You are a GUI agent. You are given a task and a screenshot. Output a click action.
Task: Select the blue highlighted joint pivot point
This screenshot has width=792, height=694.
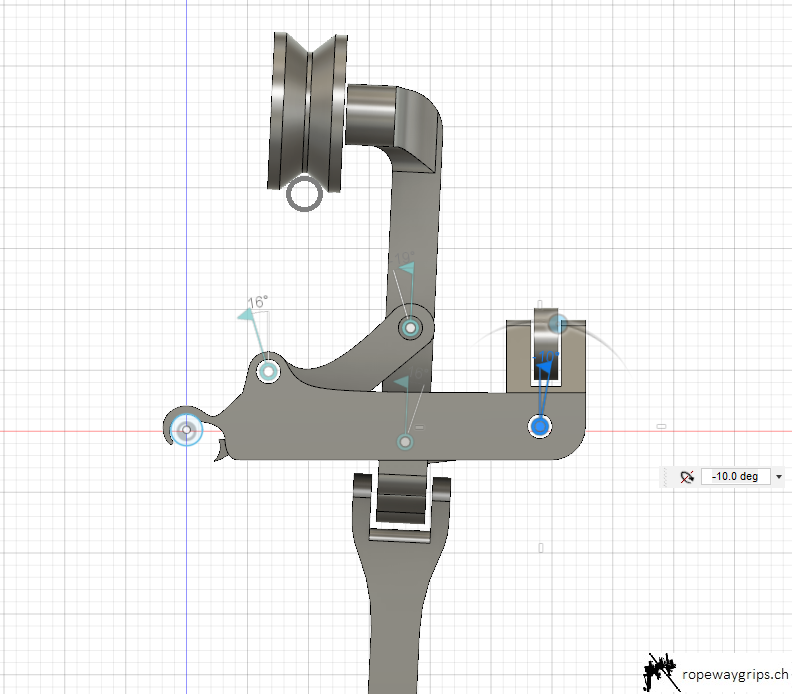click(x=540, y=427)
